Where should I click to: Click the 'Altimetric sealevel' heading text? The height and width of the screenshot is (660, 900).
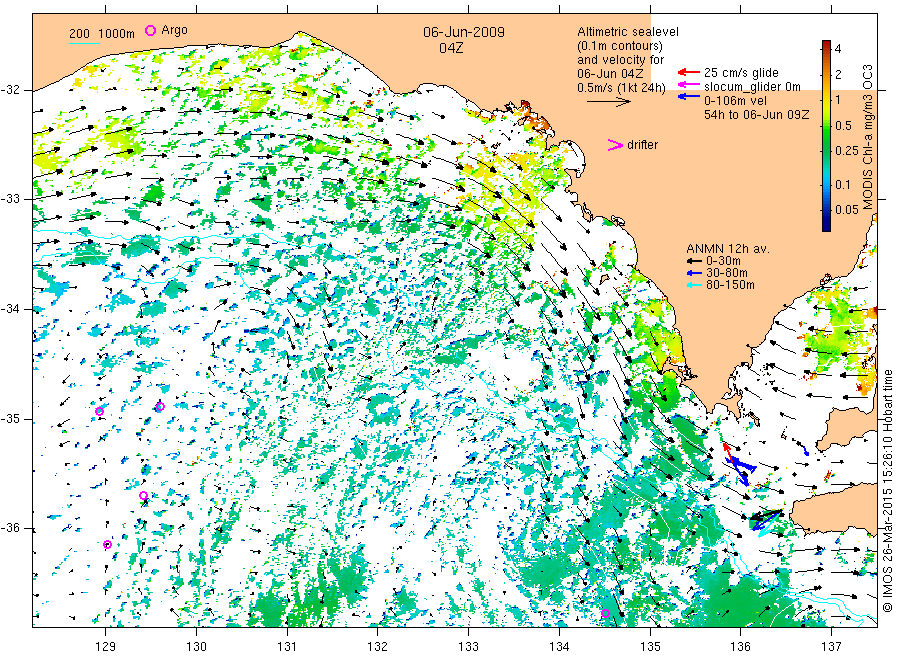pyautogui.click(x=628, y=32)
